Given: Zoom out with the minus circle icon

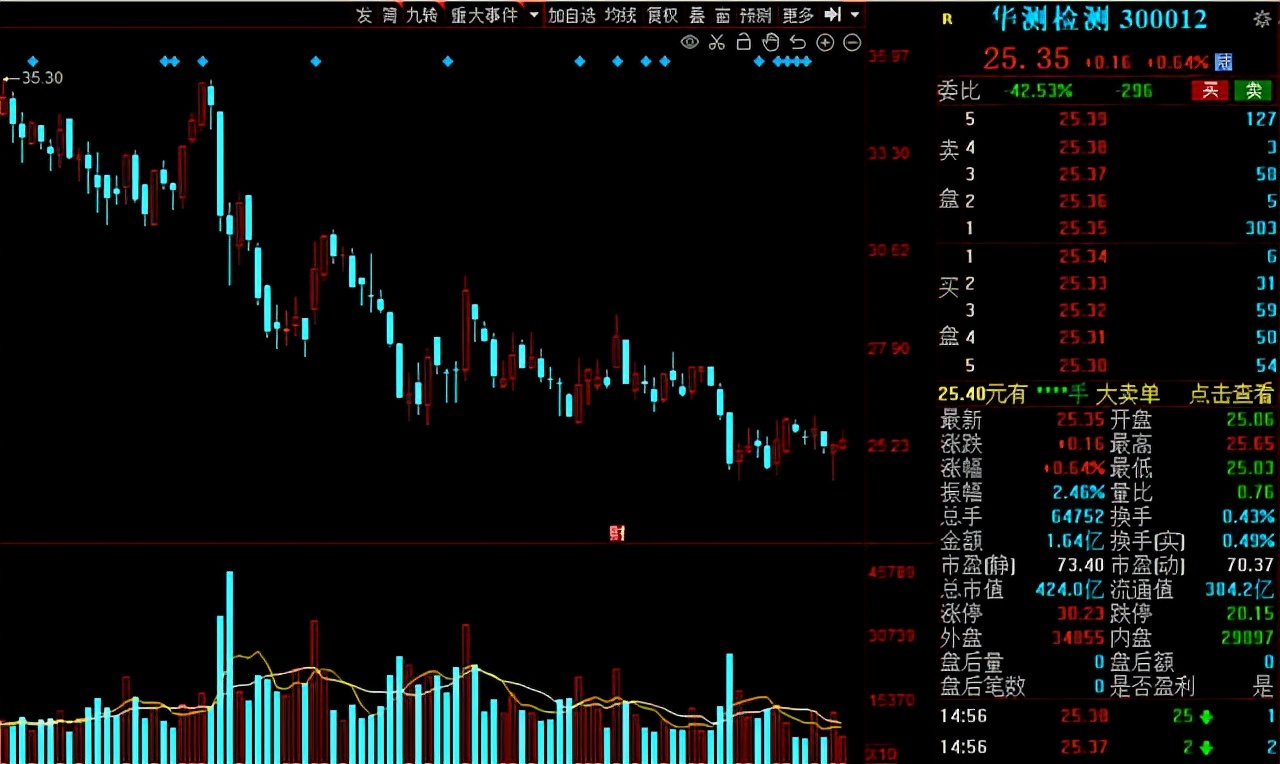Looking at the screenshot, I should pyautogui.click(x=852, y=42).
